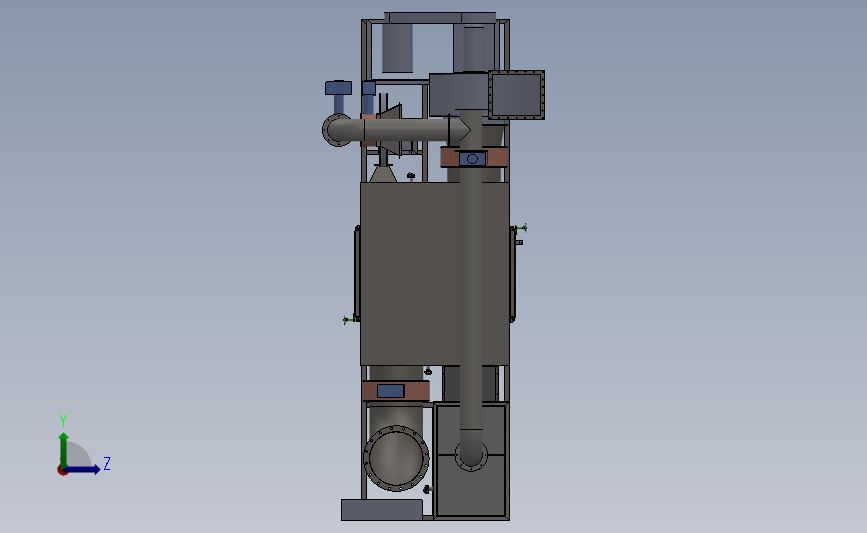
Task: Select the small pipe end flange at bottom right
Action: [x=471, y=456]
